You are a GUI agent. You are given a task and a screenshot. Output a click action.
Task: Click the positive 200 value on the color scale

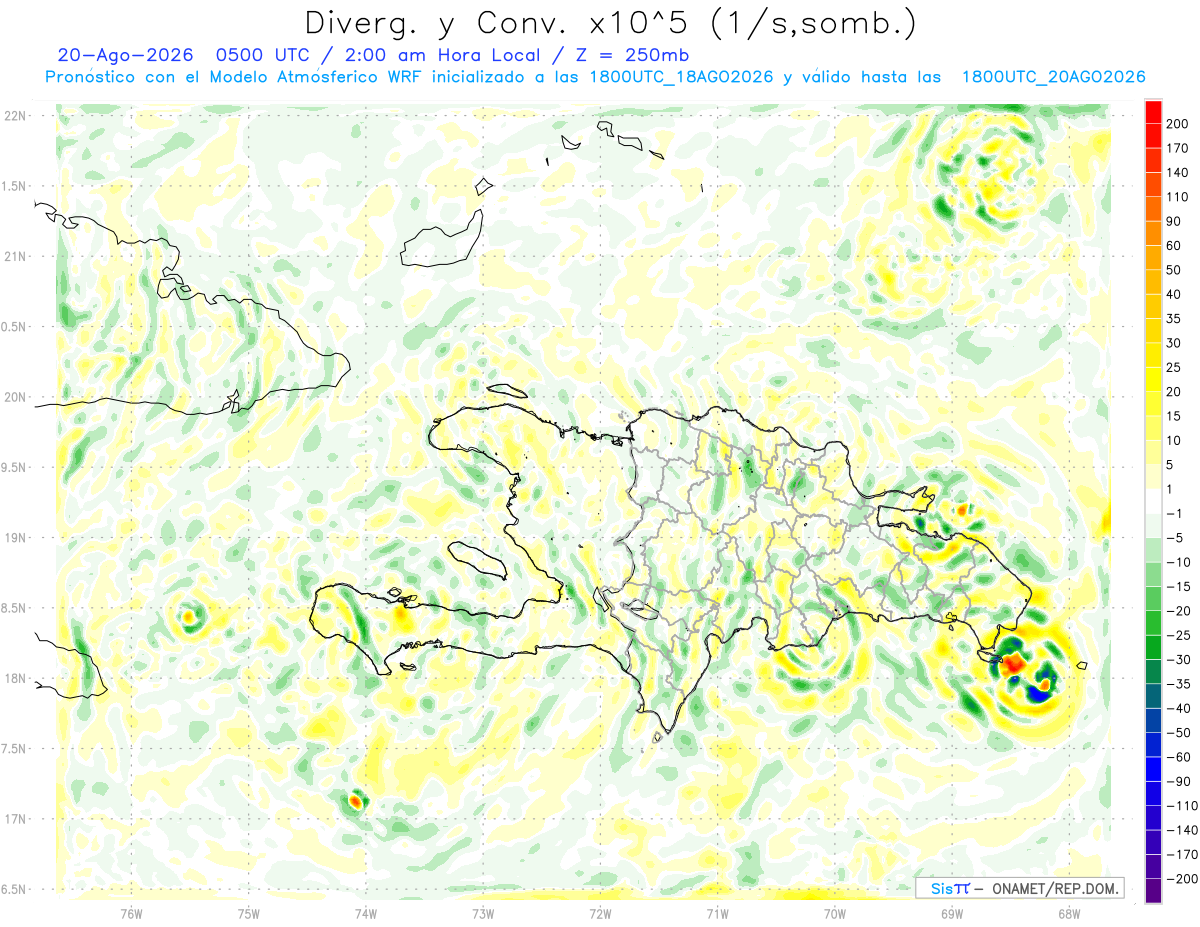(1178, 124)
